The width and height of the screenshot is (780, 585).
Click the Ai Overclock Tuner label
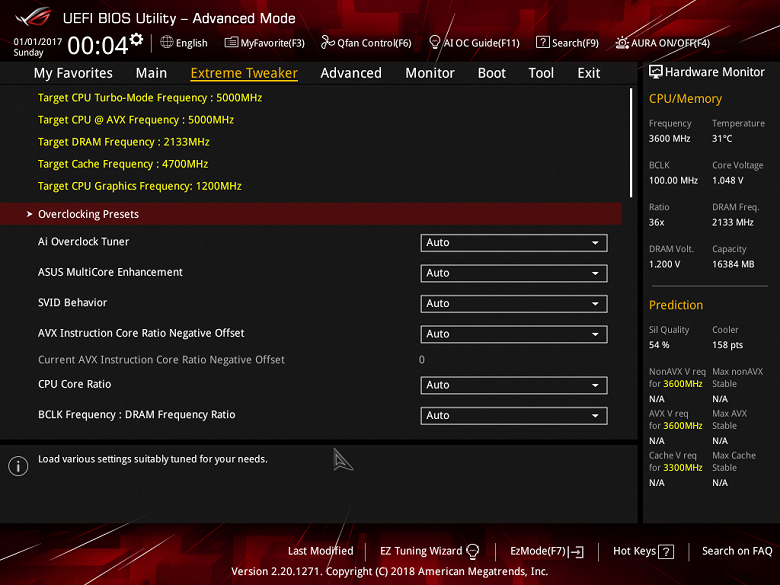83,242
